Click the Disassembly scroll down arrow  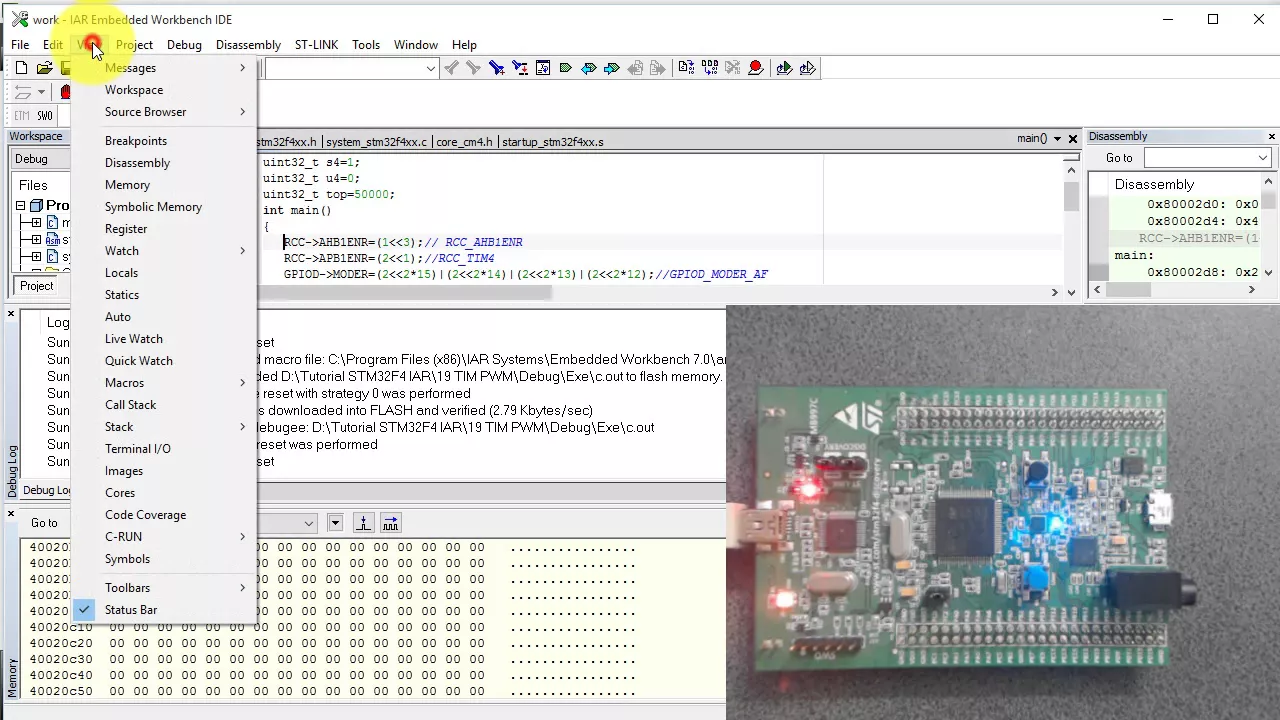click(x=1269, y=272)
